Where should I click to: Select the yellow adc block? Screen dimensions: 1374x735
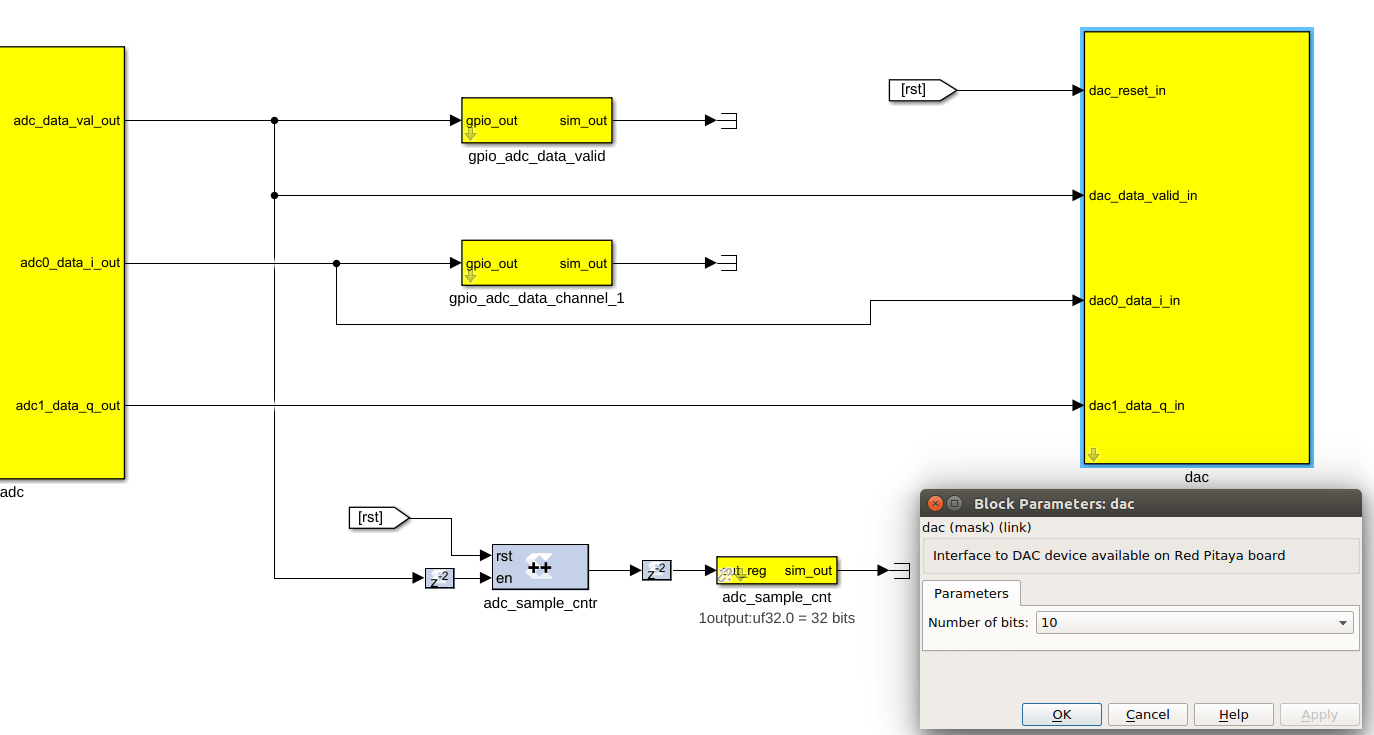click(60, 260)
